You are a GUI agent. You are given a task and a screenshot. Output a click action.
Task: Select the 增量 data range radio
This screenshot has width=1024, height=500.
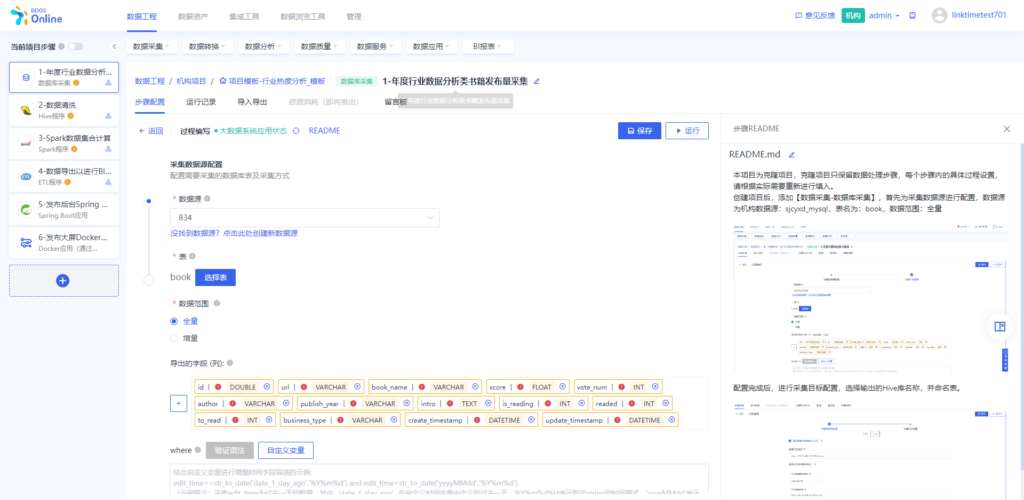point(174,338)
